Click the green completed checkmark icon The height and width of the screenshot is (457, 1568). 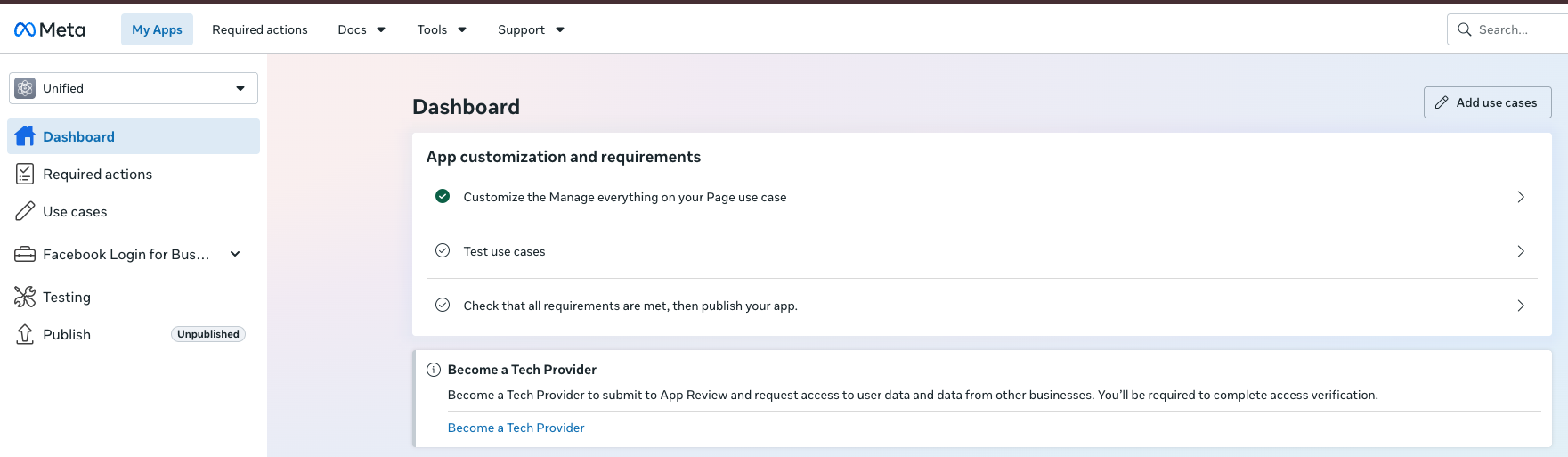[x=443, y=196]
